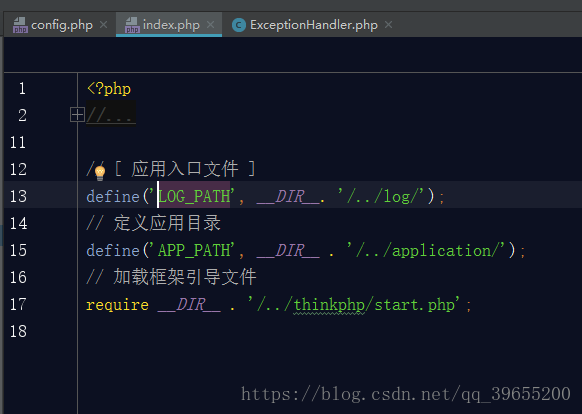Open the ExceptionHandler.php tab
The width and height of the screenshot is (582, 414).
(x=313, y=25)
